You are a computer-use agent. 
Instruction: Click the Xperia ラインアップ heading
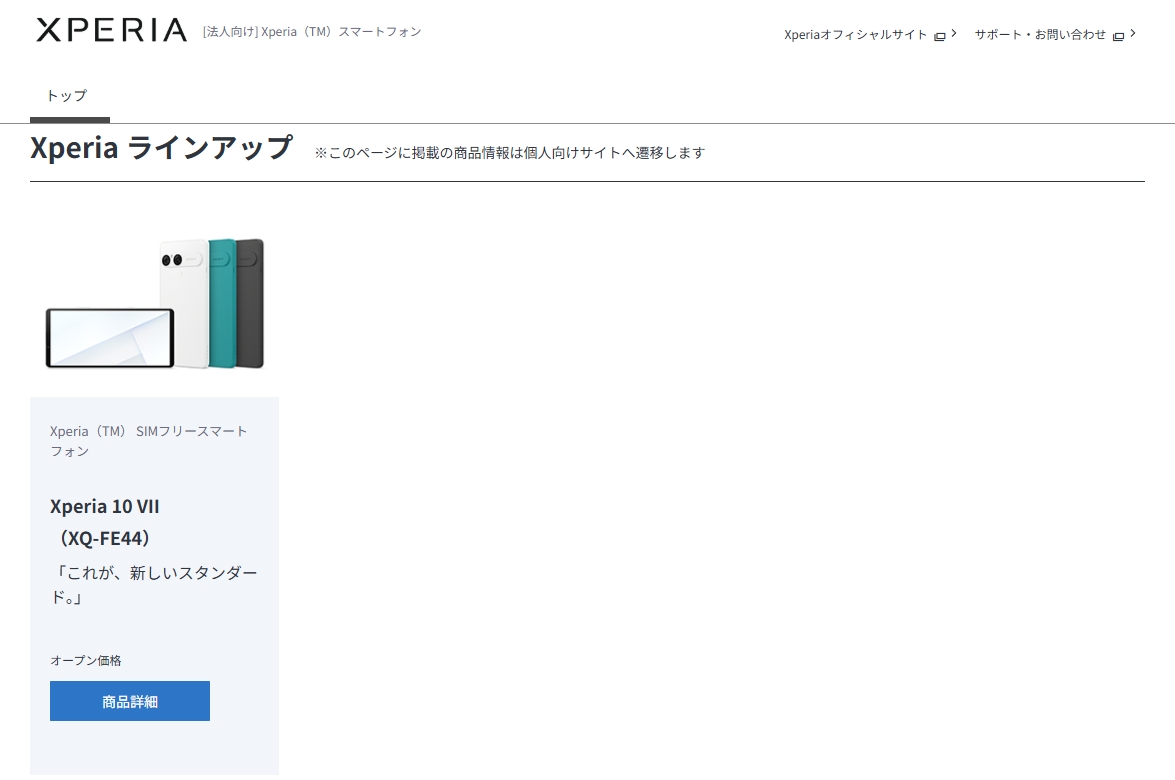tap(161, 148)
